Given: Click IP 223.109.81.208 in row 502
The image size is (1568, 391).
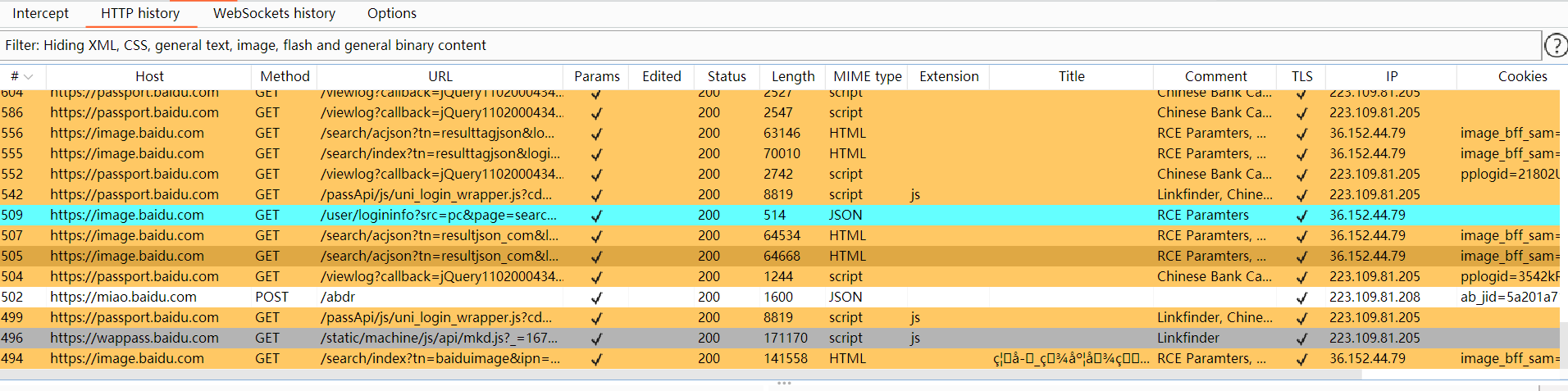Looking at the screenshot, I should (1375, 297).
